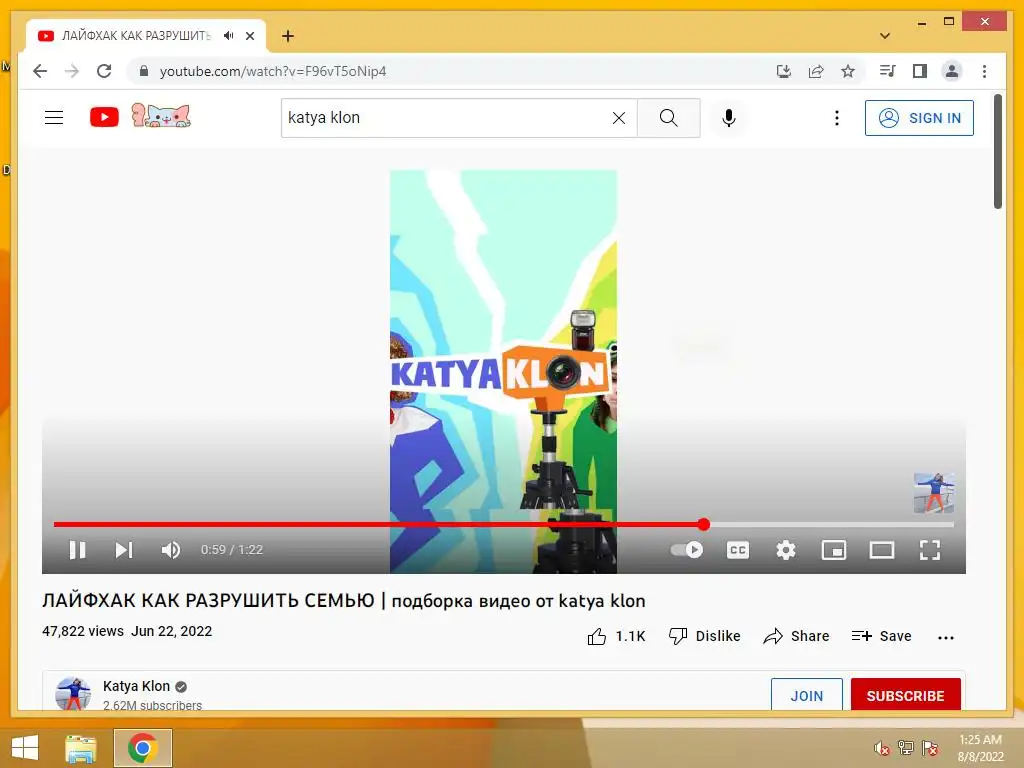Click the address bar URL
The height and width of the screenshot is (768, 1024).
pyautogui.click(x=273, y=71)
